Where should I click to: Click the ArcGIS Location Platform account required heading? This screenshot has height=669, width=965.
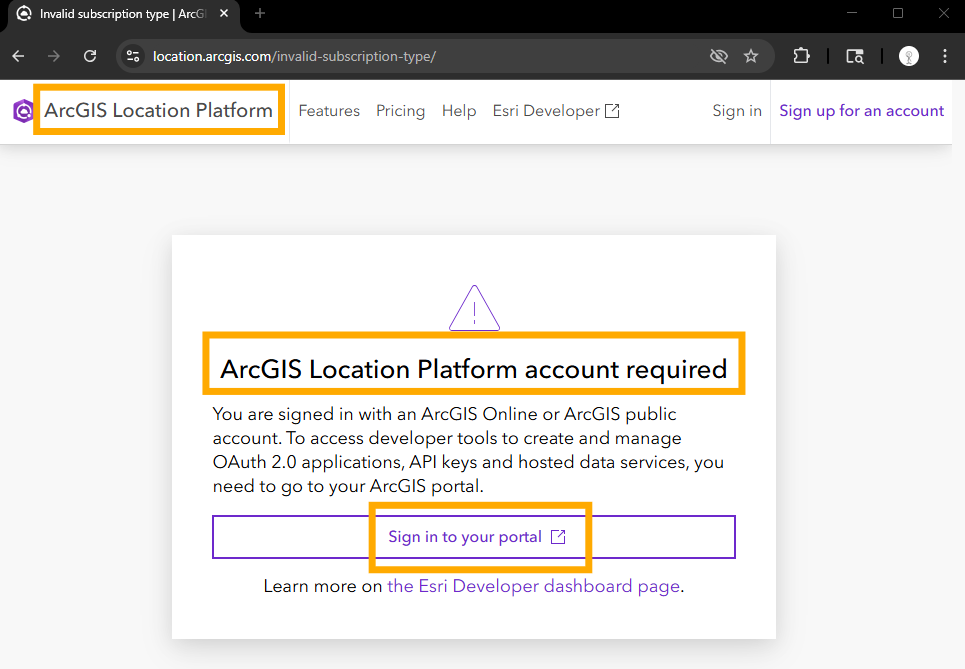tap(473, 369)
